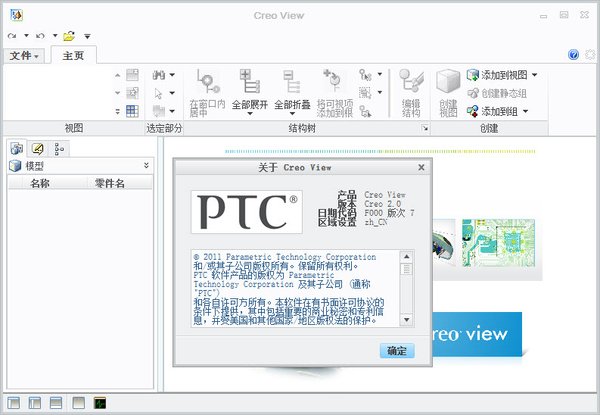Click the circuit board thumbnail in the main window
600x415 pixels.
point(499,243)
